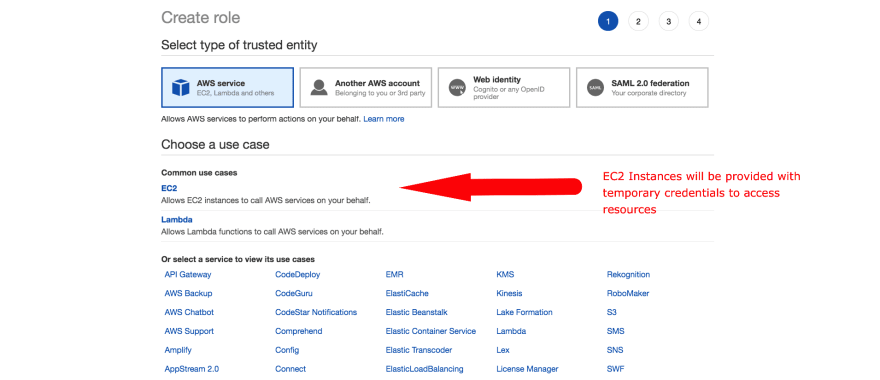Viewport: 880px width, 380px height.
Task: Select Lambda under Common use cases
Action: tap(177, 219)
